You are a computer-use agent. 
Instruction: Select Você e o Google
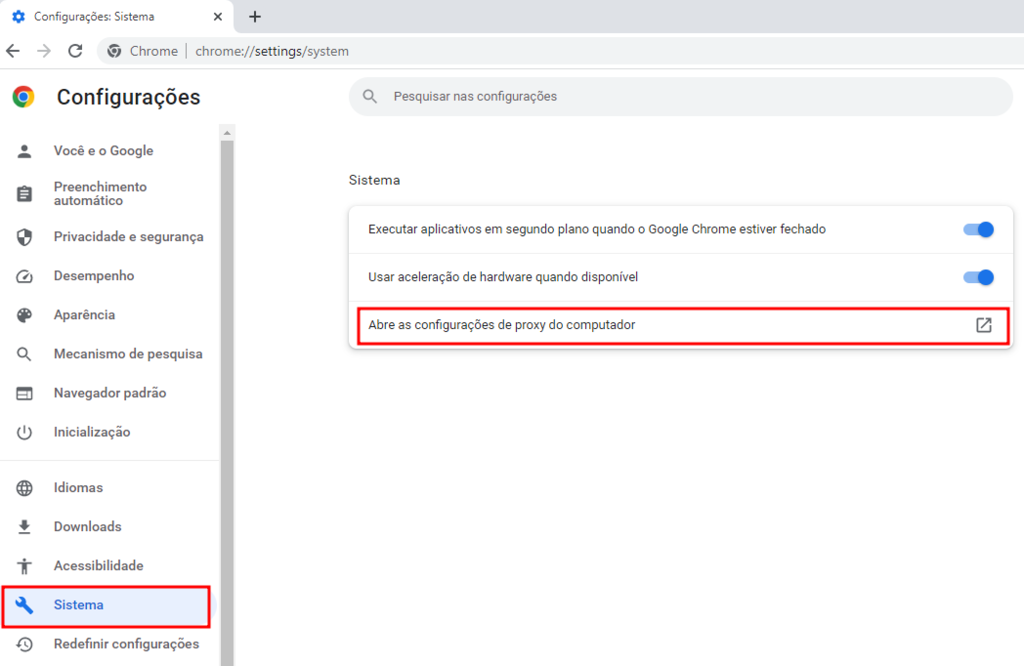coord(104,150)
